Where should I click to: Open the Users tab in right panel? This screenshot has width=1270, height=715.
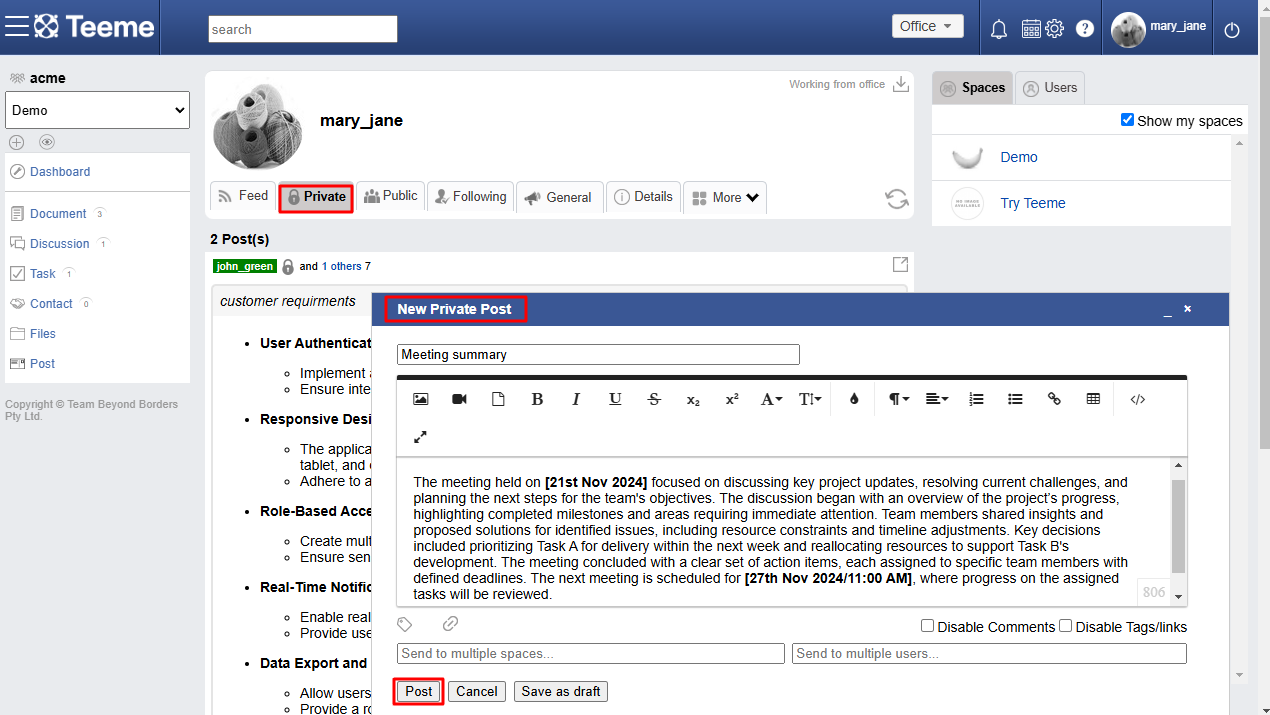(1050, 88)
